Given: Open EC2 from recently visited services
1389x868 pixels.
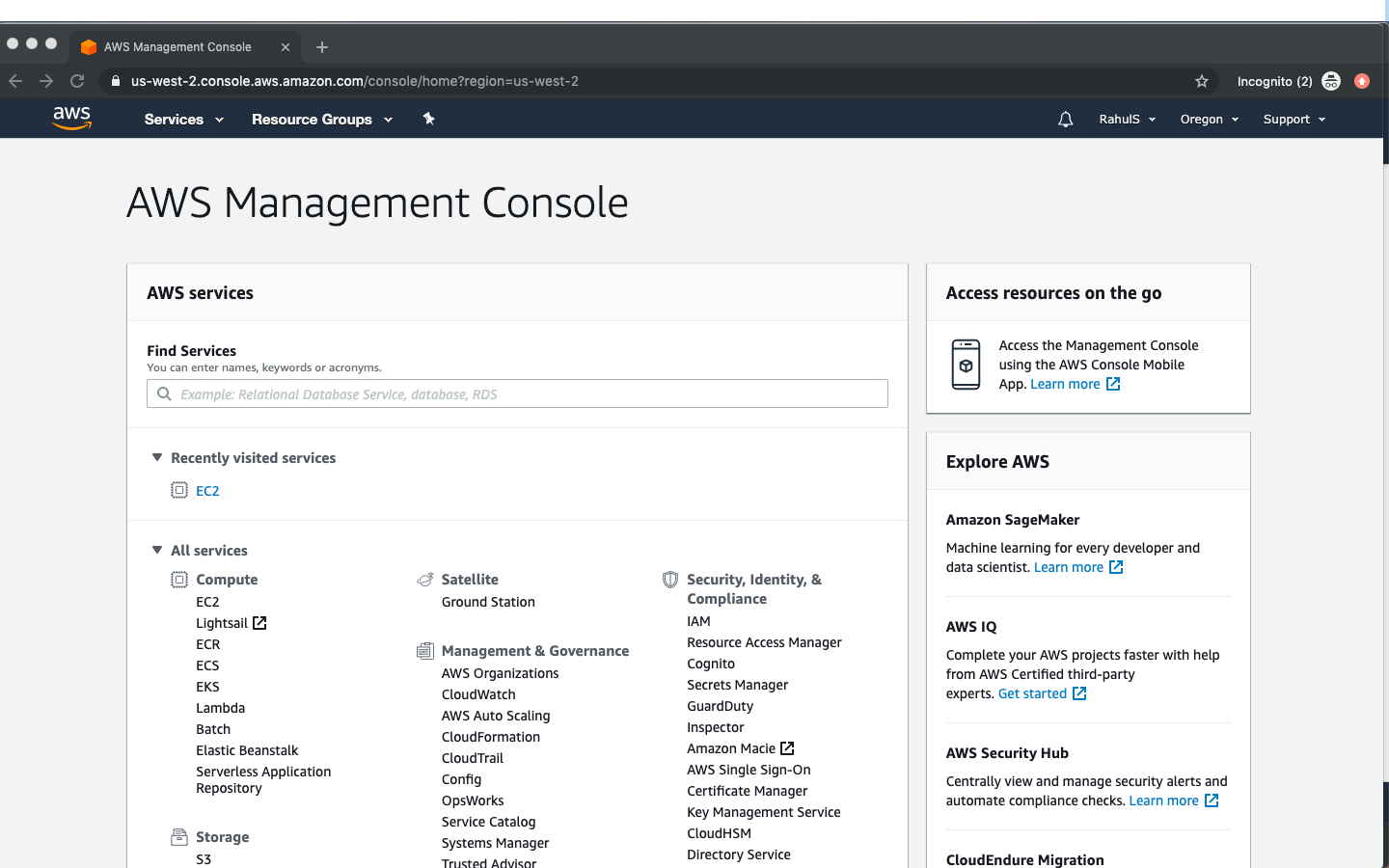Looking at the screenshot, I should (208, 490).
